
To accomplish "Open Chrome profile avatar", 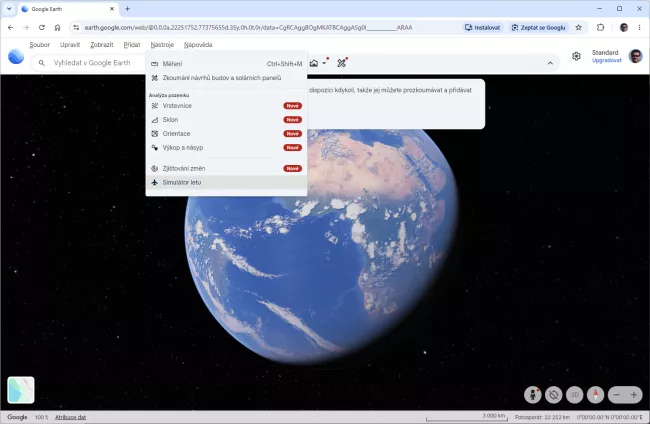I will pyautogui.click(x=623, y=27).
